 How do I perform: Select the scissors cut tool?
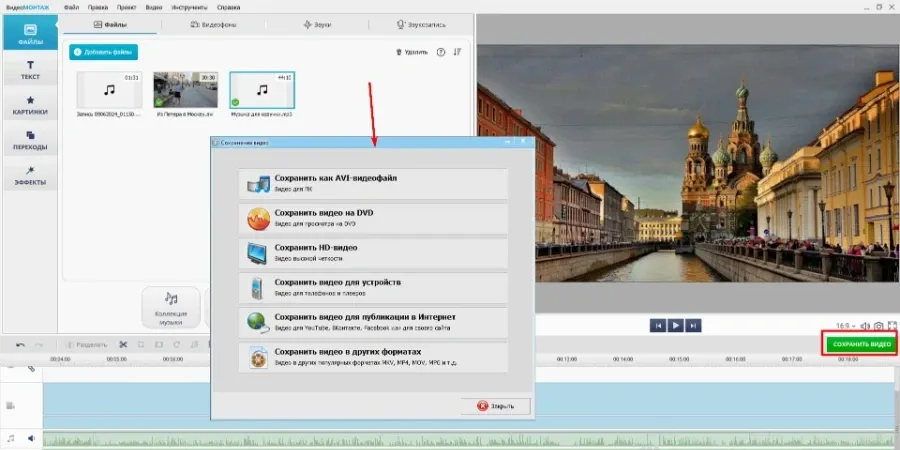point(123,344)
